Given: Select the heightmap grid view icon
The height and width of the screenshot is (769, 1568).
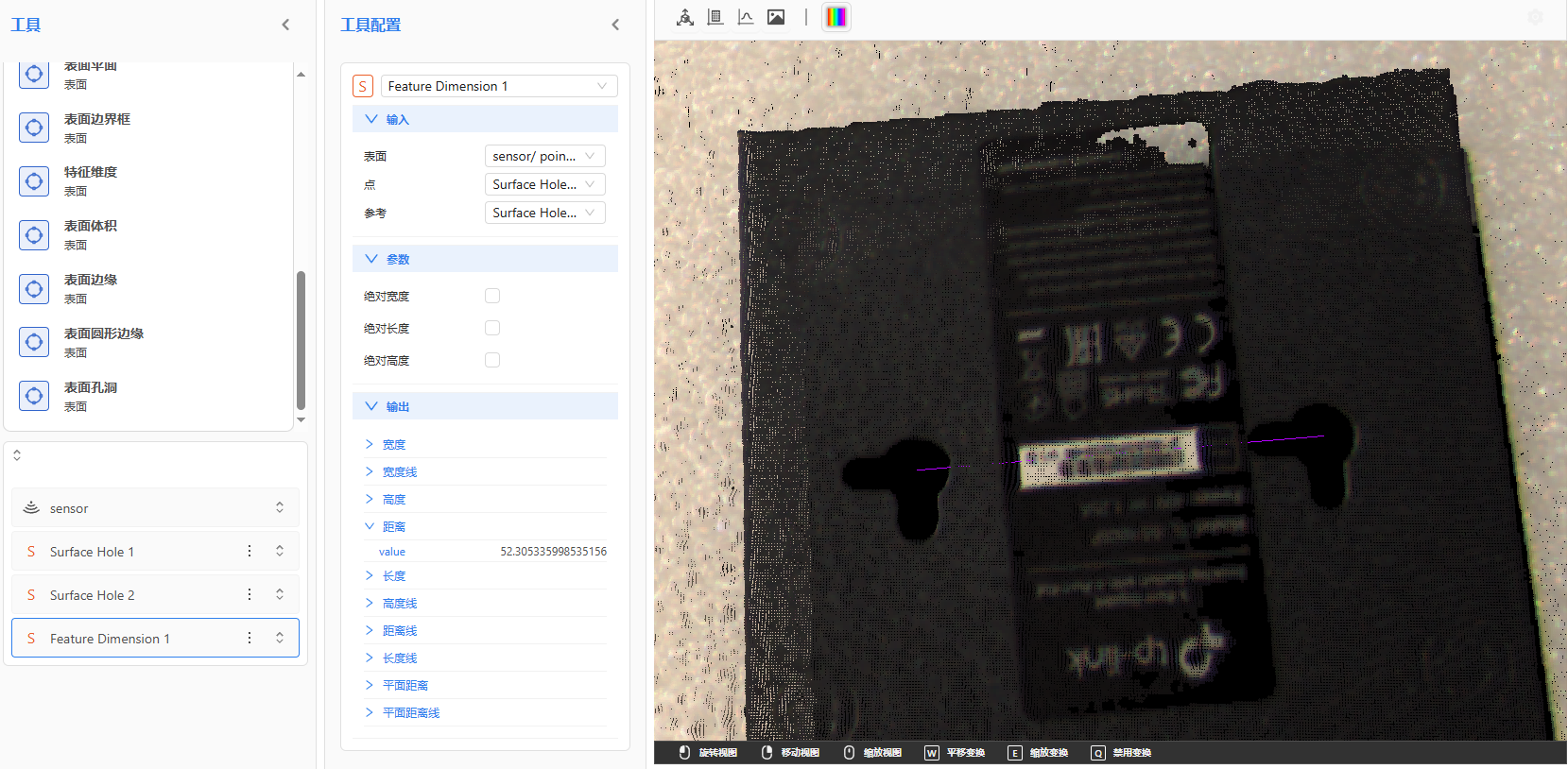Looking at the screenshot, I should pos(715,17).
